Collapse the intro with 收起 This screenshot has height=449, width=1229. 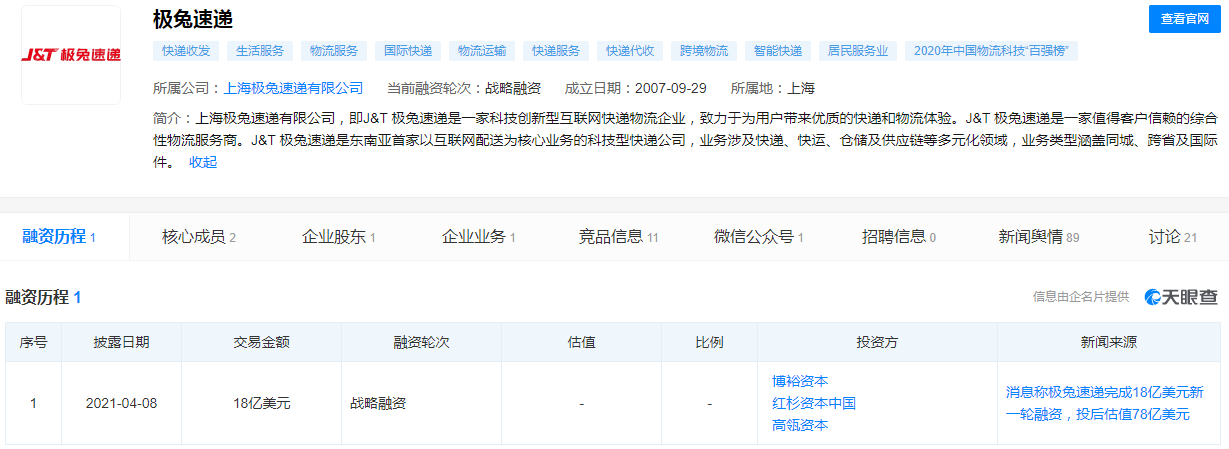203,162
